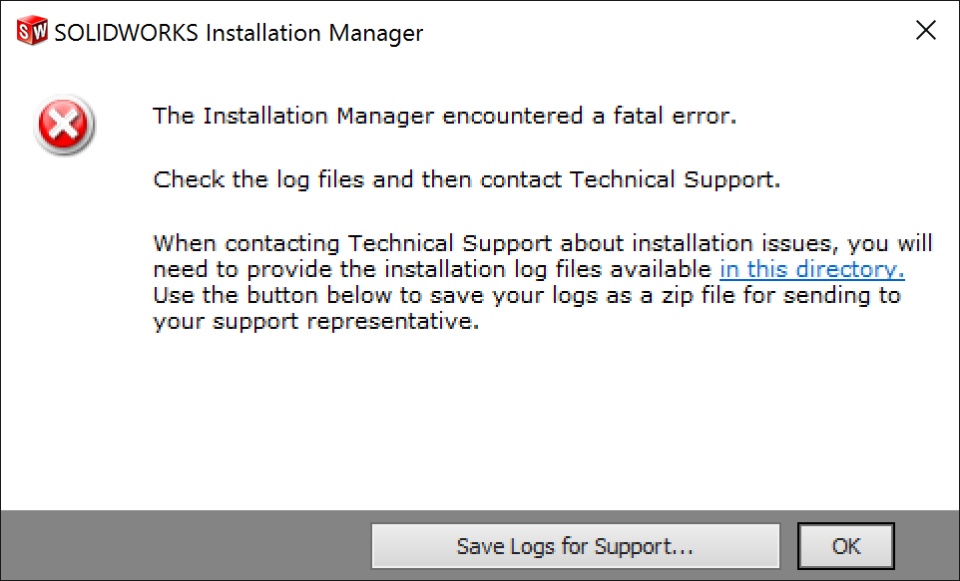Click the 'encountered a fatal error' message line
Viewport: 960px width, 581px height.
click(444, 116)
